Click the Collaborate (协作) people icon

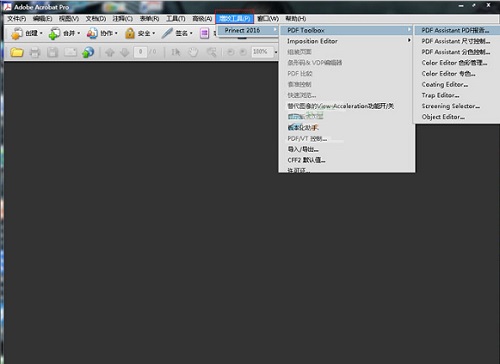92,33
